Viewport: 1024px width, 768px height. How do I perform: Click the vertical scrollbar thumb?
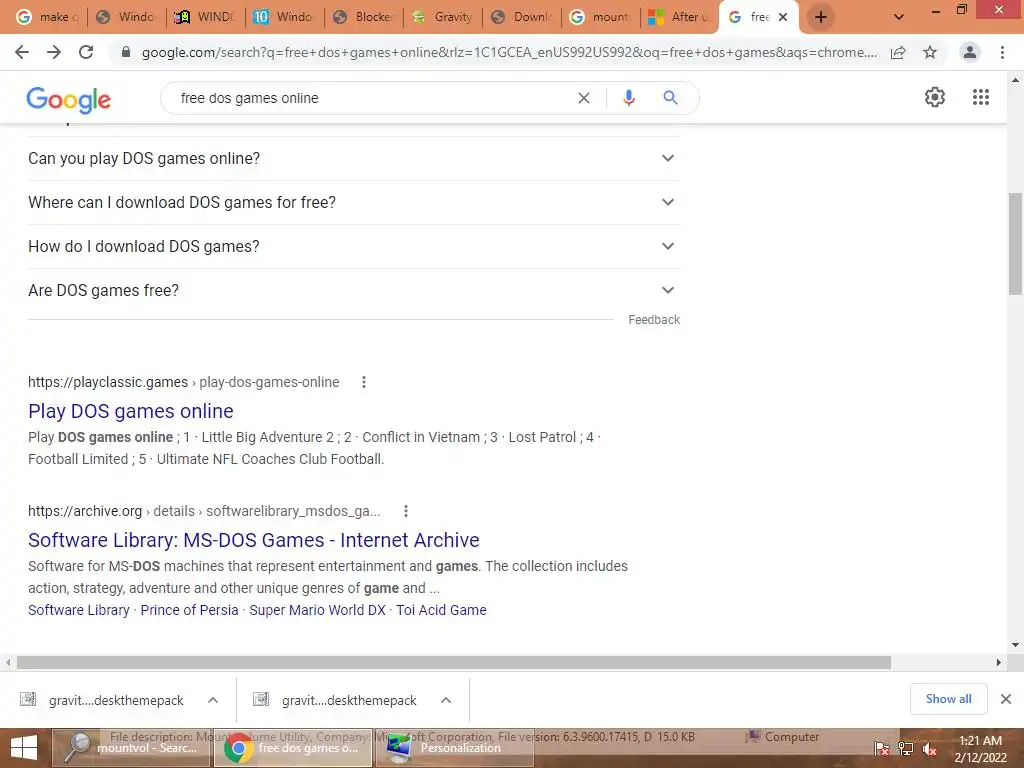1015,244
